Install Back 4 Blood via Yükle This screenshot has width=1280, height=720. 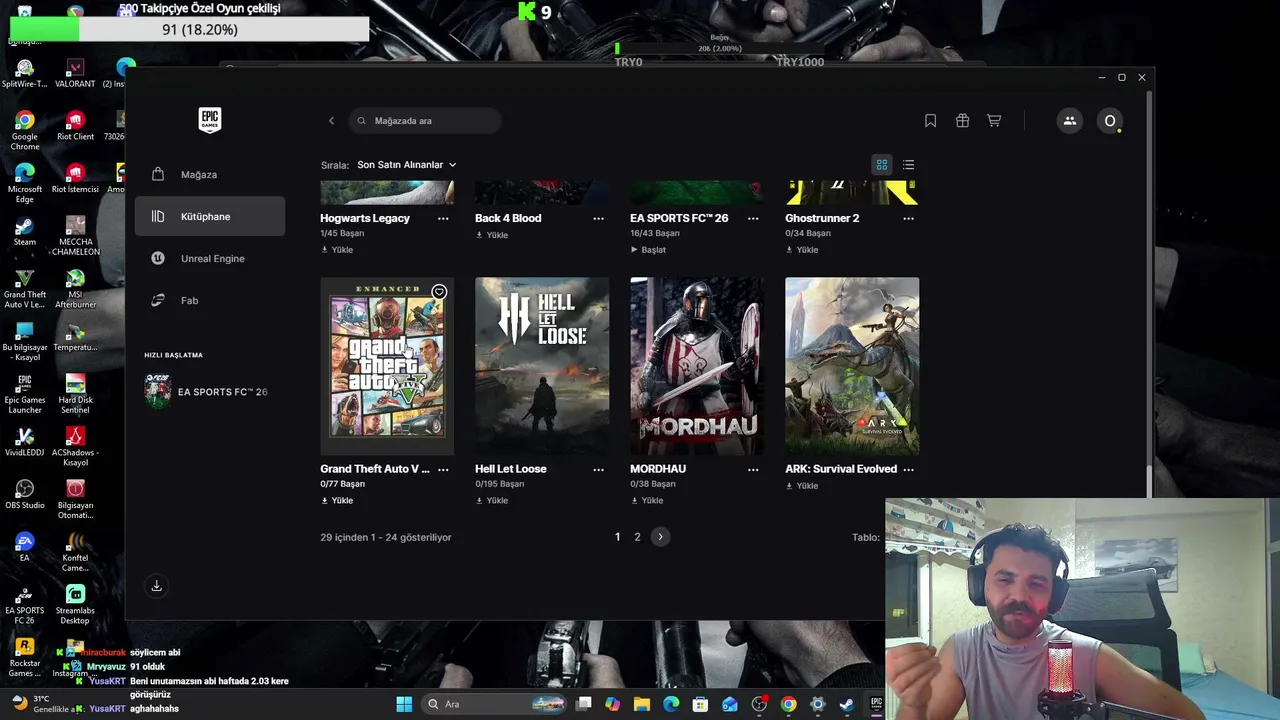point(492,235)
